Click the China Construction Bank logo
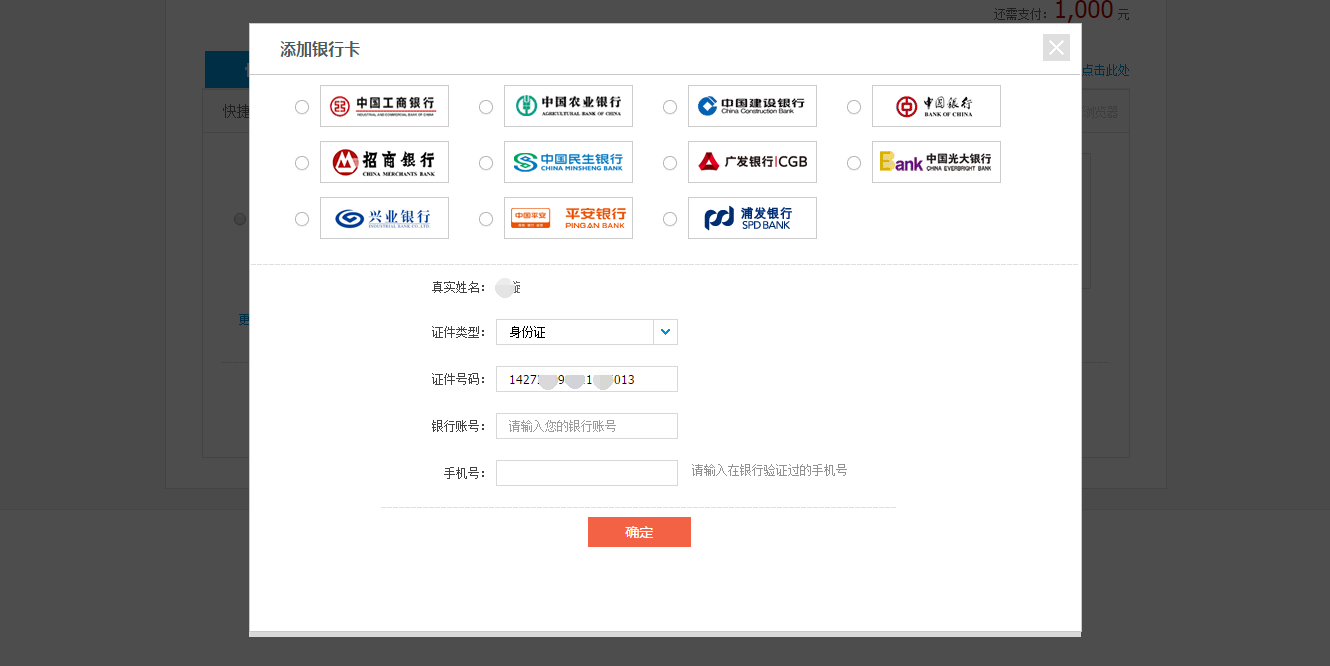1330x666 pixels. pos(752,106)
